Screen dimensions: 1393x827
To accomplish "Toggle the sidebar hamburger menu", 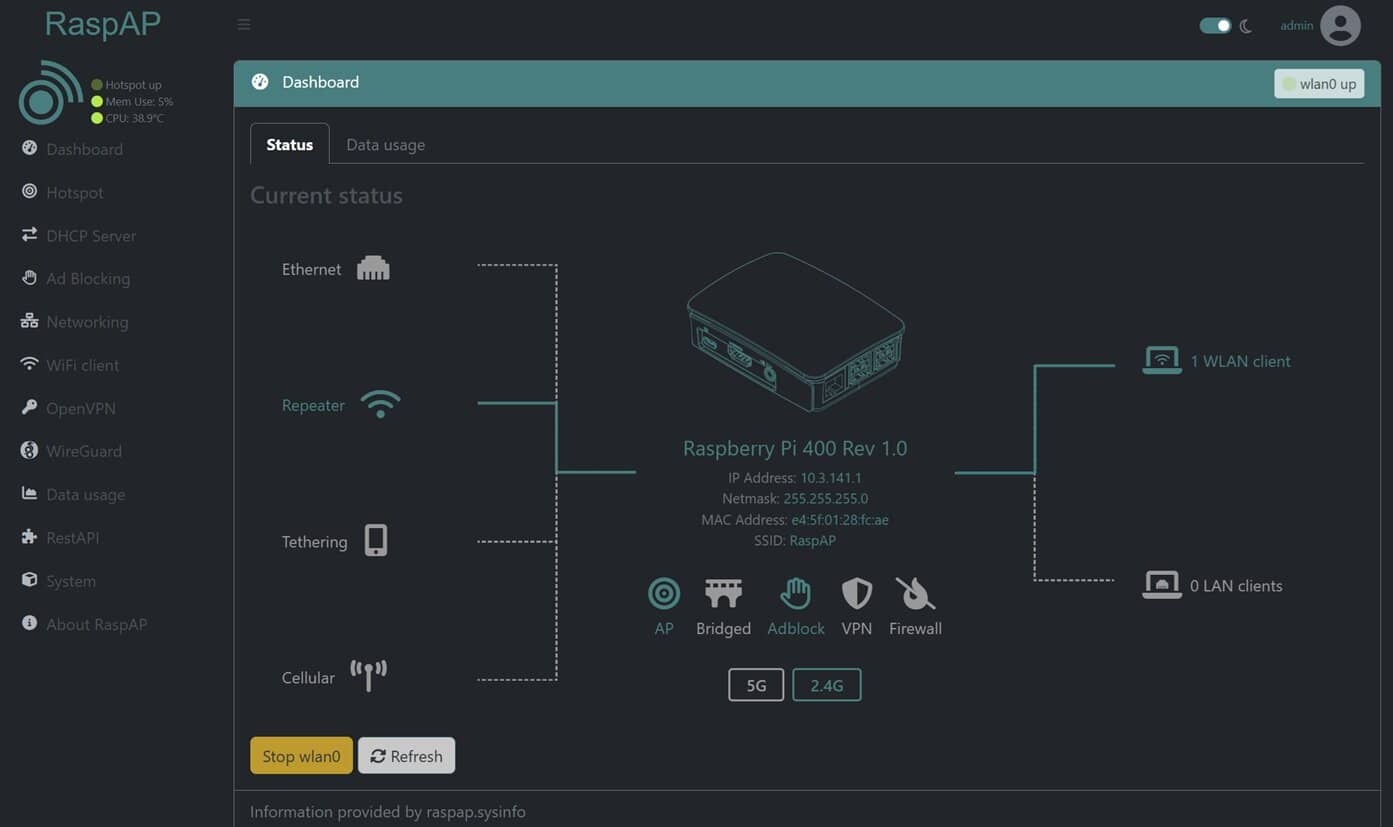I will (244, 24).
